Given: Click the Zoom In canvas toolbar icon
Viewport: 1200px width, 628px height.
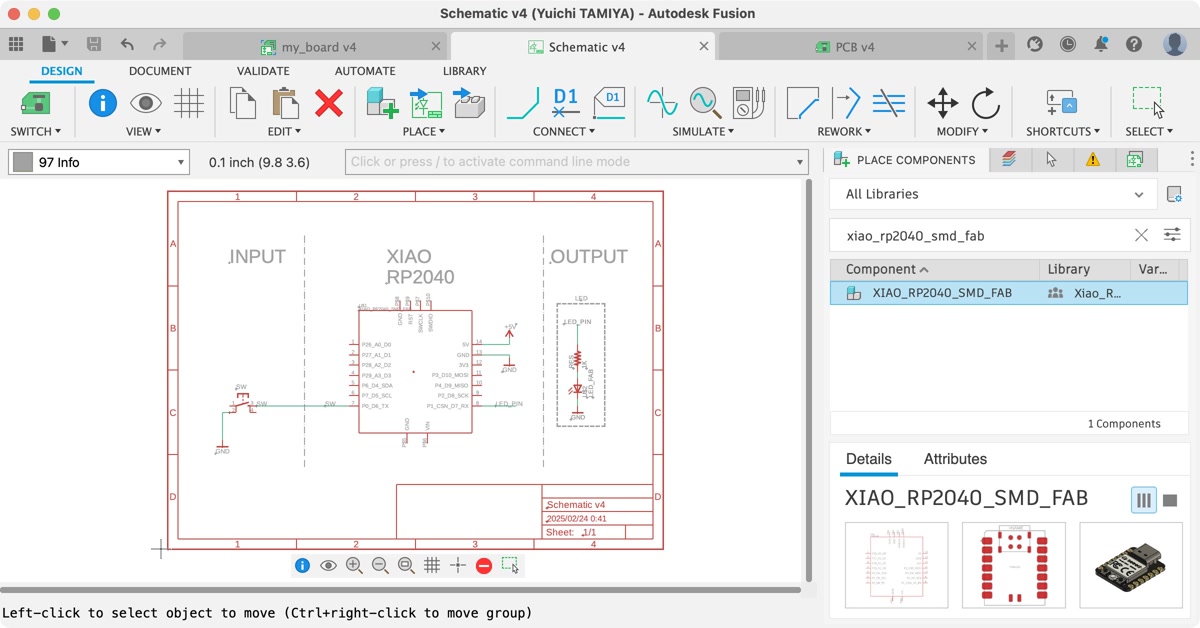Looking at the screenshot, I should tap(354, 565).
